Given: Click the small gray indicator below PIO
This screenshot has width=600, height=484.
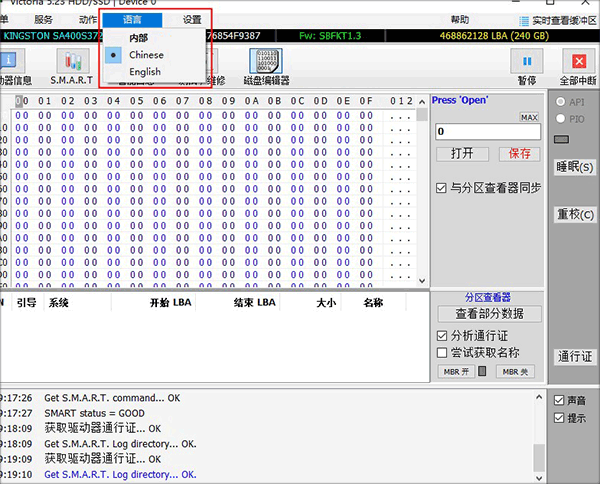Looking at the screenshot, I should tap(561, 139).
